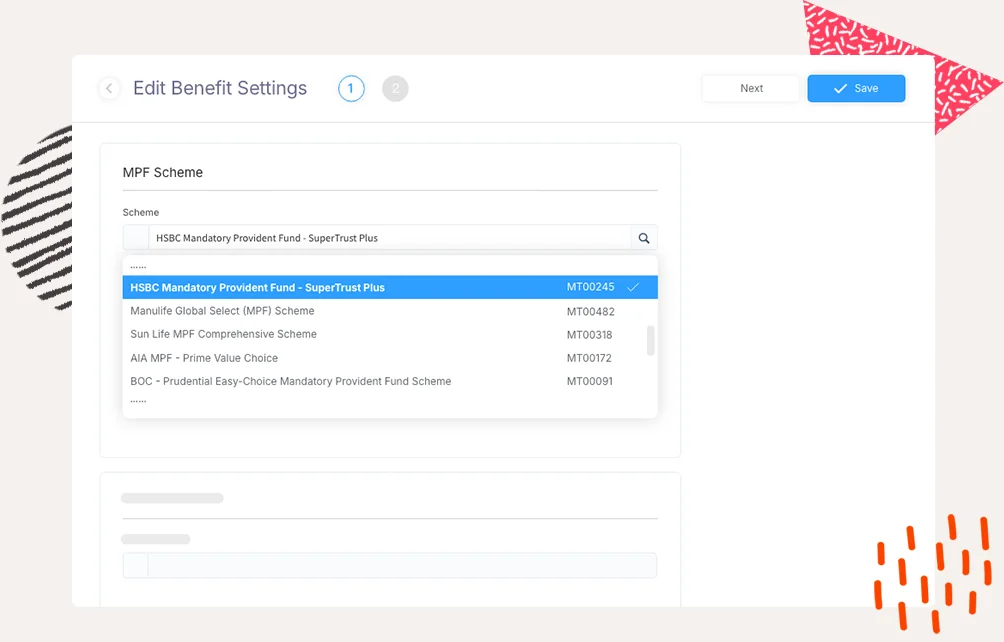Click the top ellipsis row in dropdown
The image size is (1004, 642).
pos(139,267)
